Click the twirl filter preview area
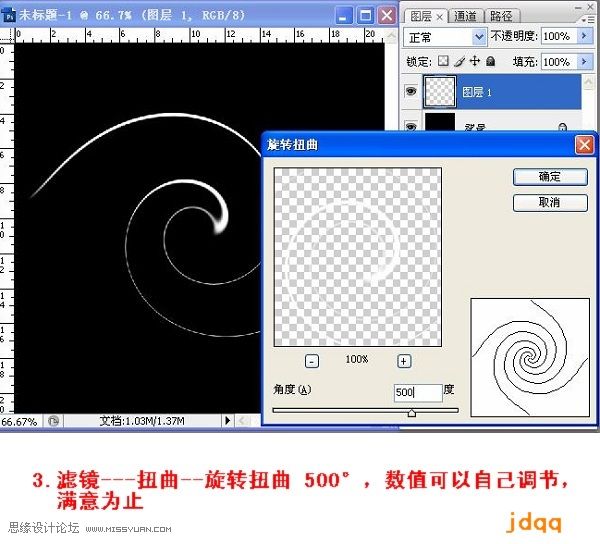This screenshot has height=544, width=600. tap(357, 257)
